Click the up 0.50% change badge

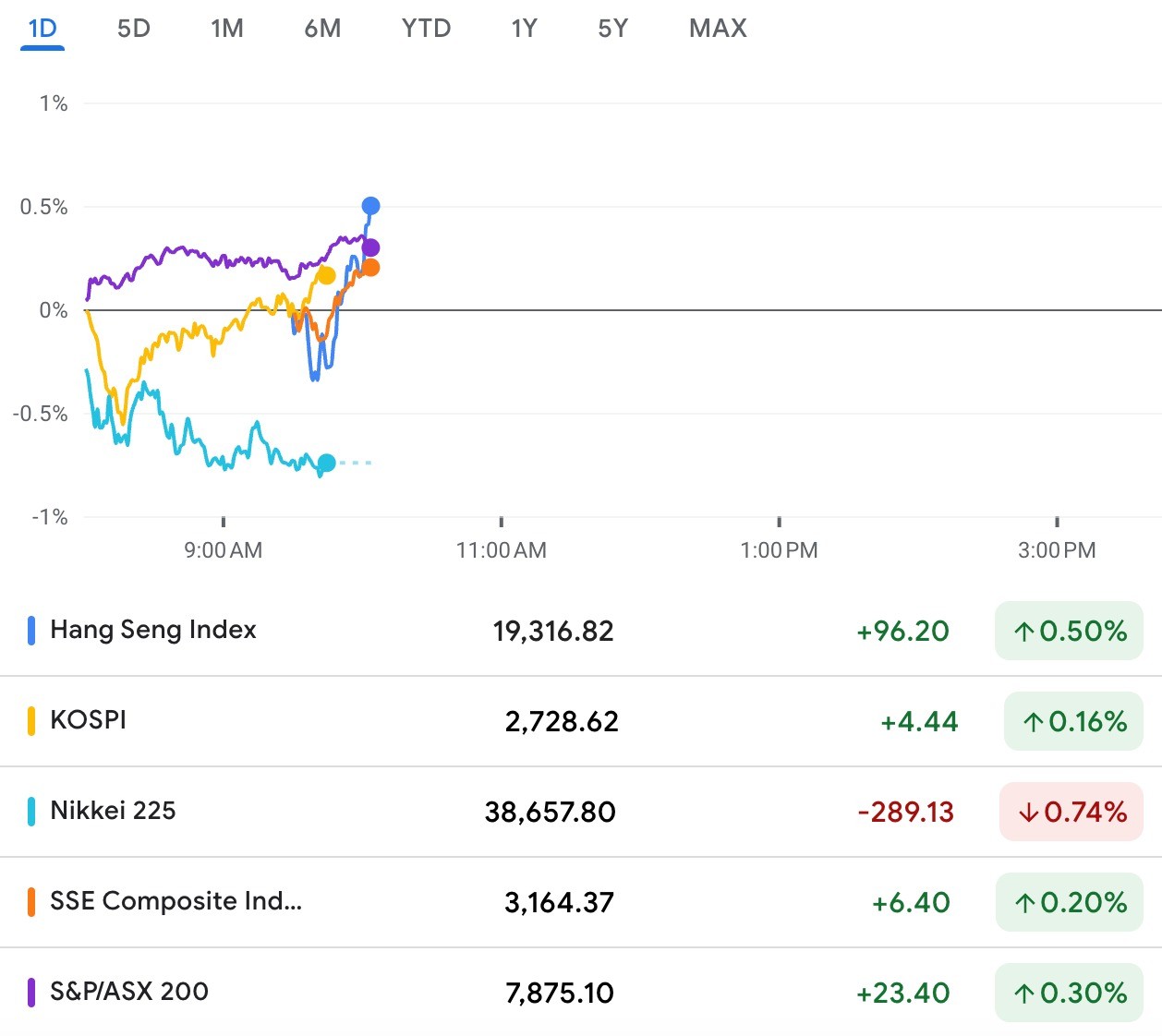(1069, 631)
